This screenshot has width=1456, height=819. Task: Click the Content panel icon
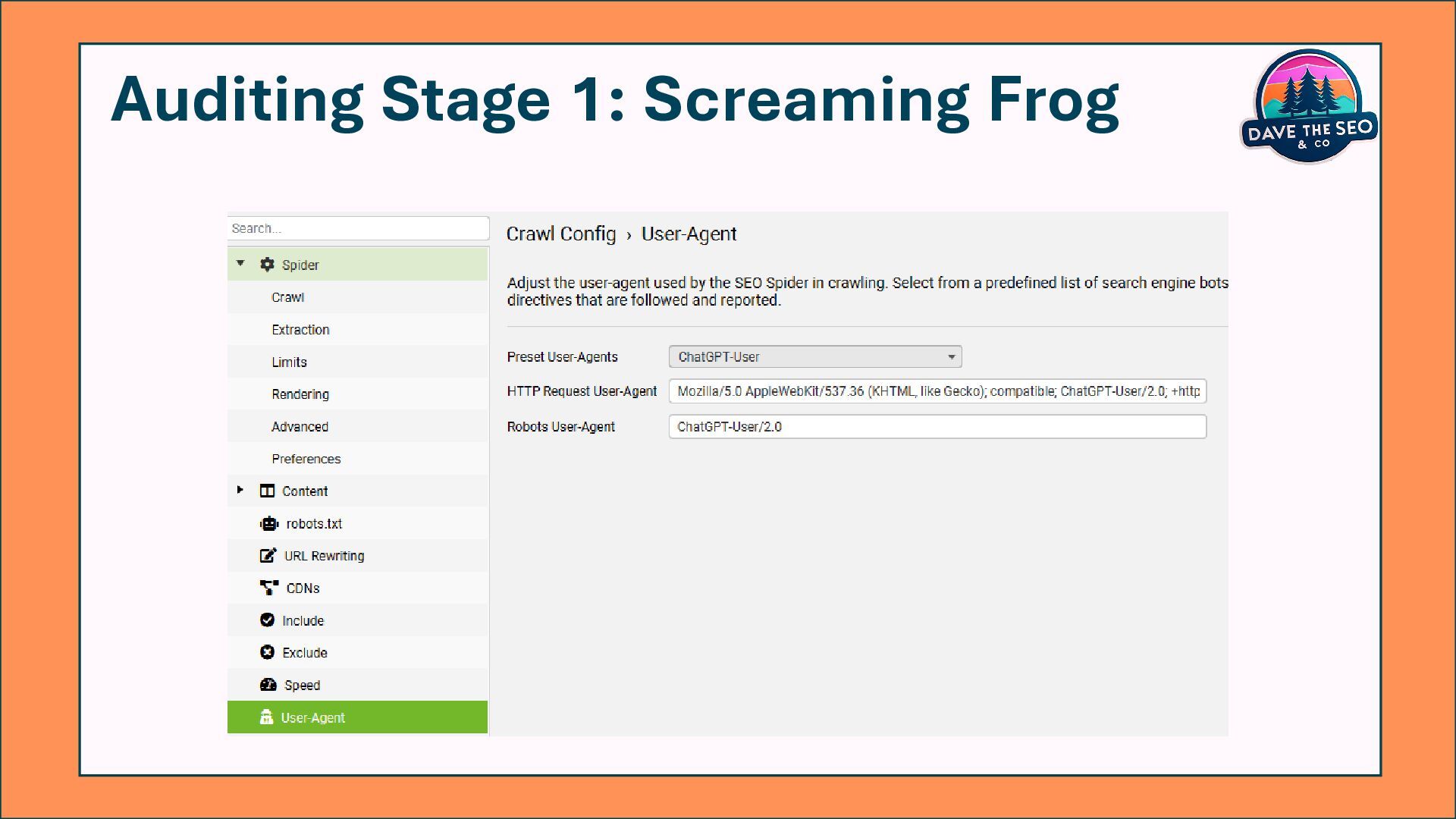[267, 491]
